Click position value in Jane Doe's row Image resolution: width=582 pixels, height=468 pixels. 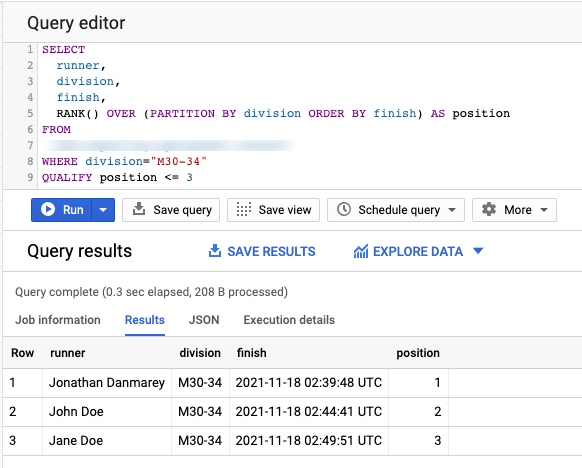click(418, 441)
